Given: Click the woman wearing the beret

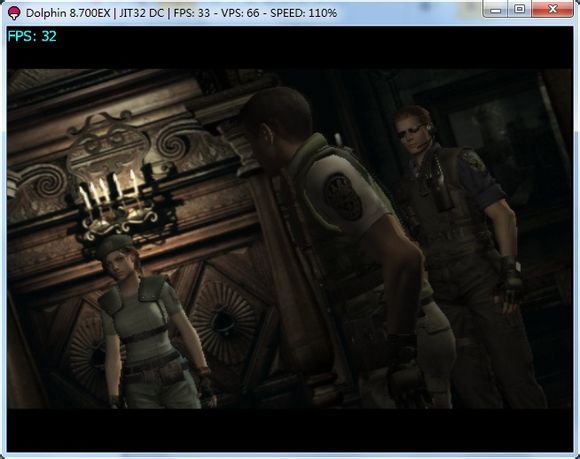Looking at the screenshot, I should click(150, 322).
